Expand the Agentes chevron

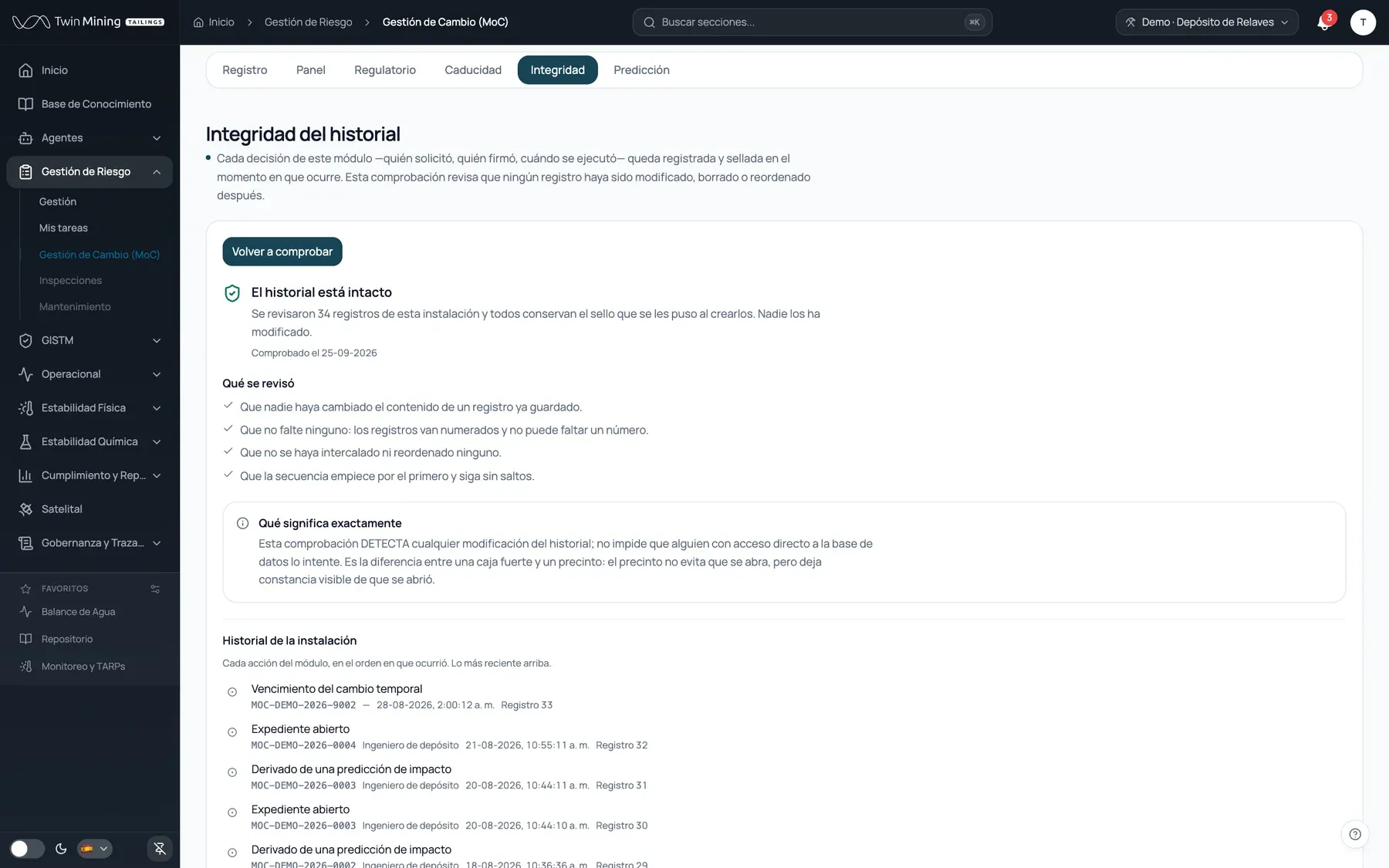[157, 138]
